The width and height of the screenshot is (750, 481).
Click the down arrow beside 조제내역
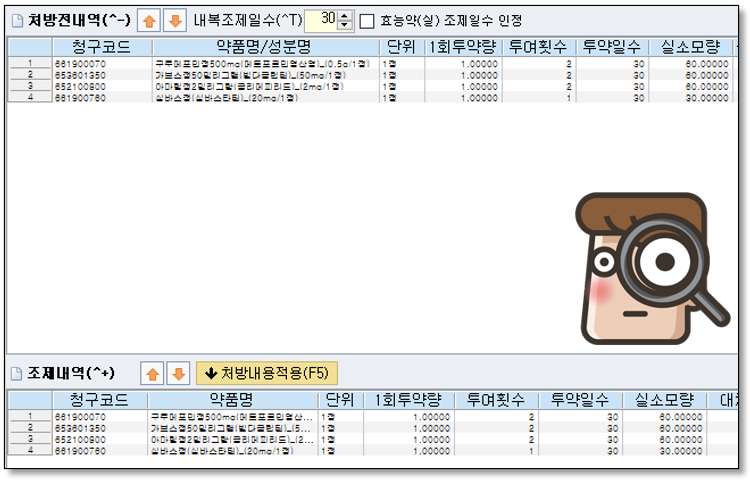tap(177, 373)
